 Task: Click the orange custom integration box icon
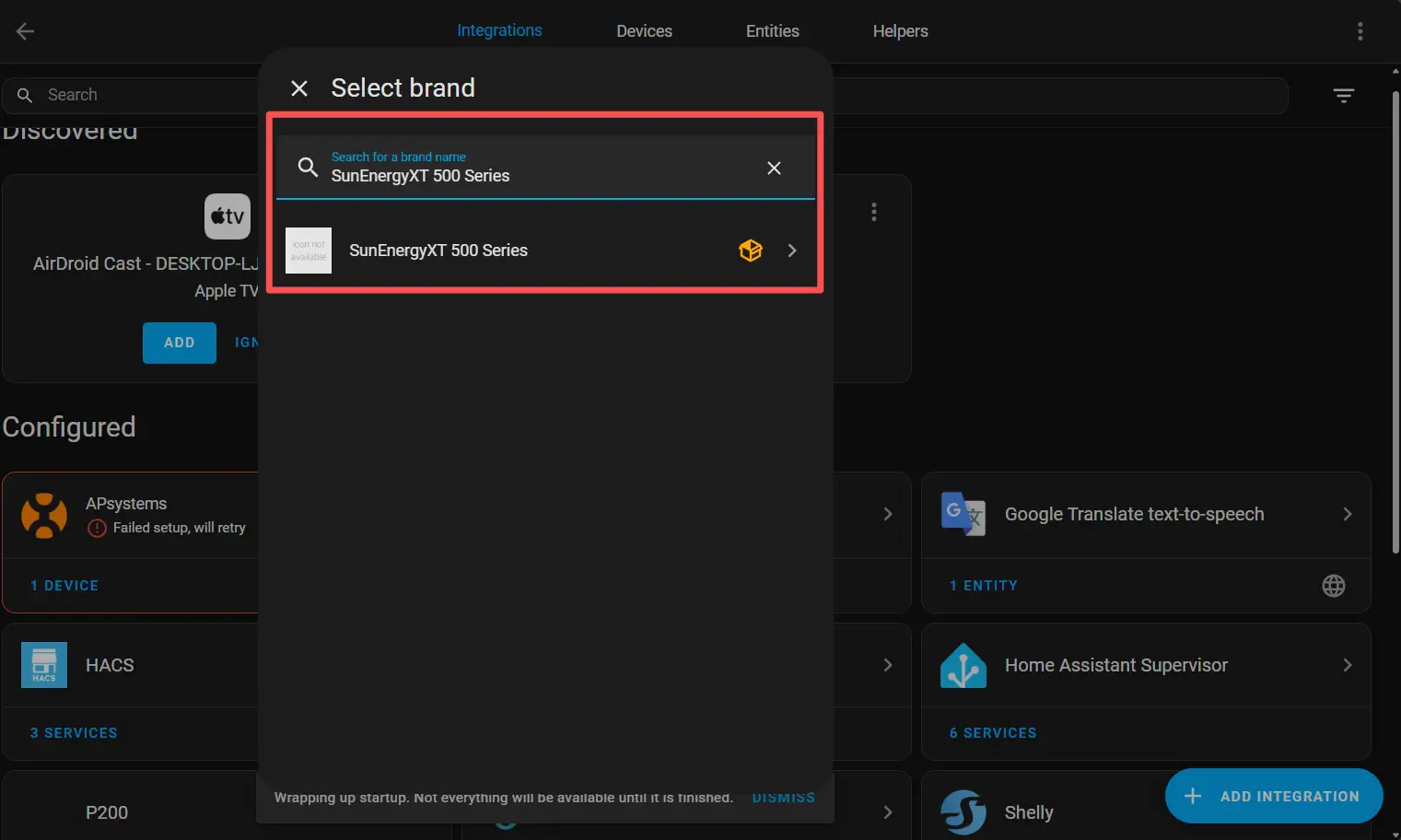tap(751, 251)
